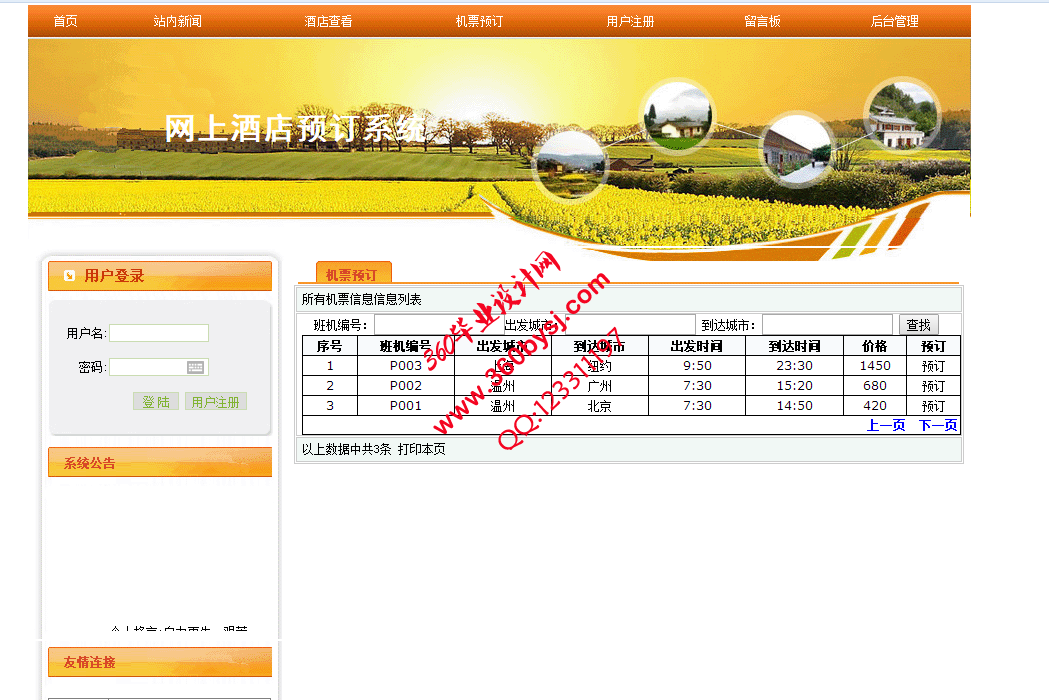The height and width of the screenshot is (700, 1049).
Task: Click the 14:50 arrival time cell
Action: coord(794,406)
